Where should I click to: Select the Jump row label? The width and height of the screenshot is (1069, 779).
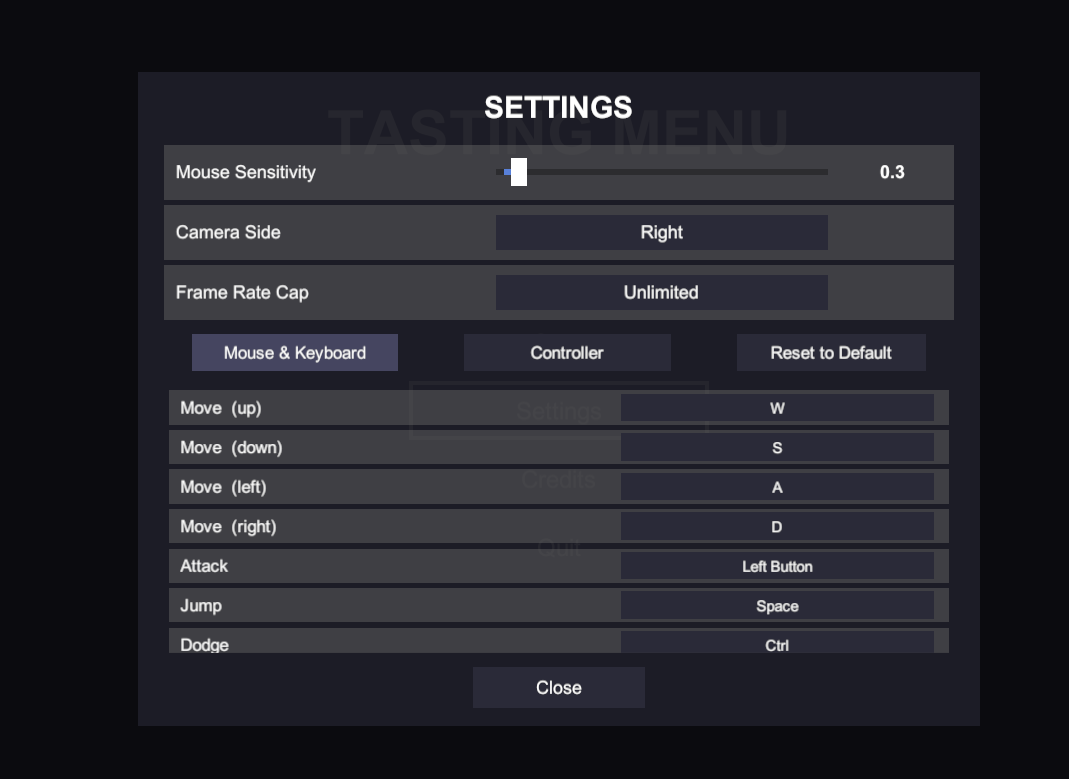pos(201,606)
